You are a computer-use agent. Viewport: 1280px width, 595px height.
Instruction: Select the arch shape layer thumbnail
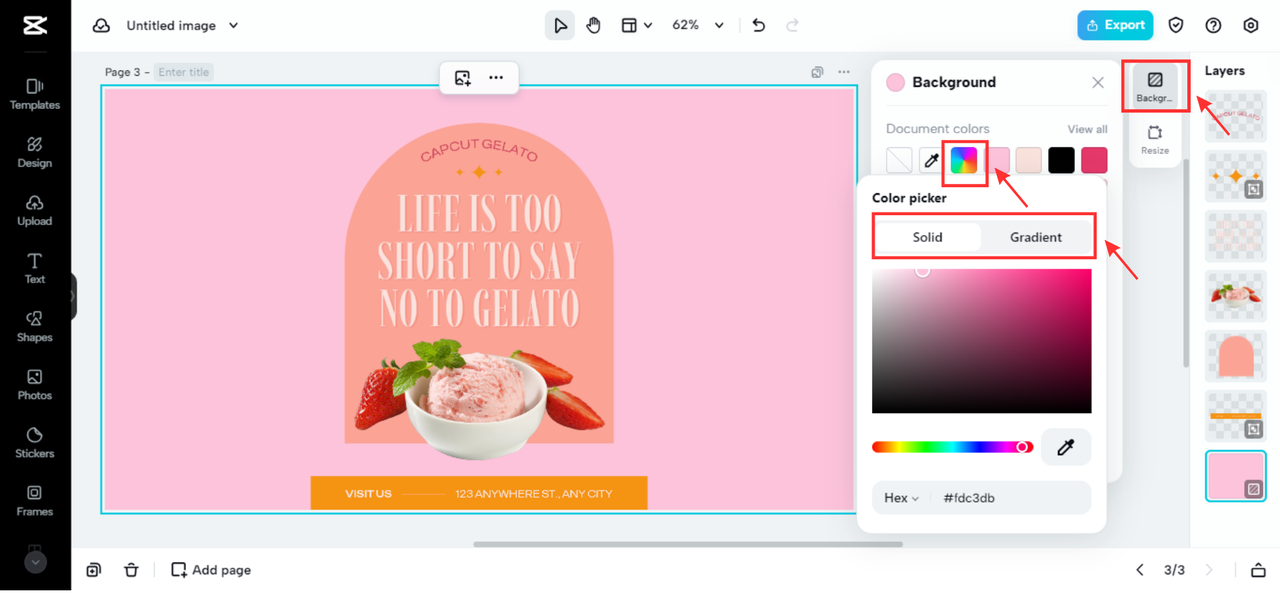(x=1236, y=355)
